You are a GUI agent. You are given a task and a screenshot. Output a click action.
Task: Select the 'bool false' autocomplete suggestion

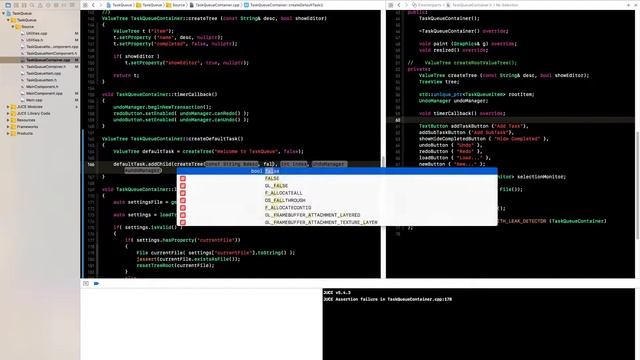point(337,171)
